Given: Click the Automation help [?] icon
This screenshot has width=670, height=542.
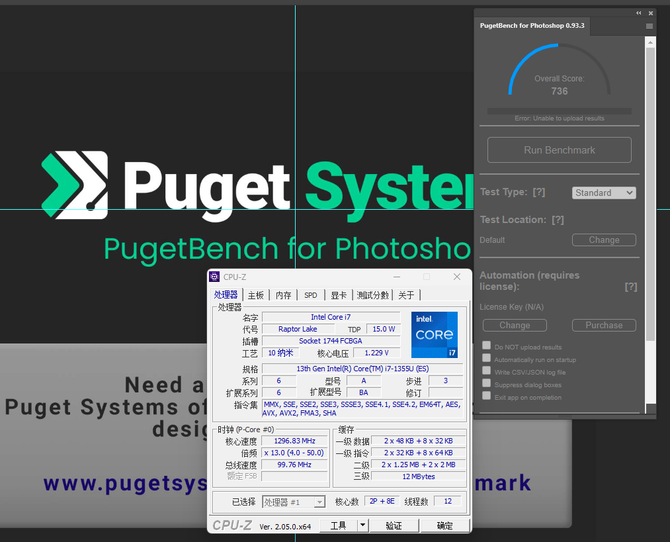Looking at the screenshot, I should [x=631, y=286].
